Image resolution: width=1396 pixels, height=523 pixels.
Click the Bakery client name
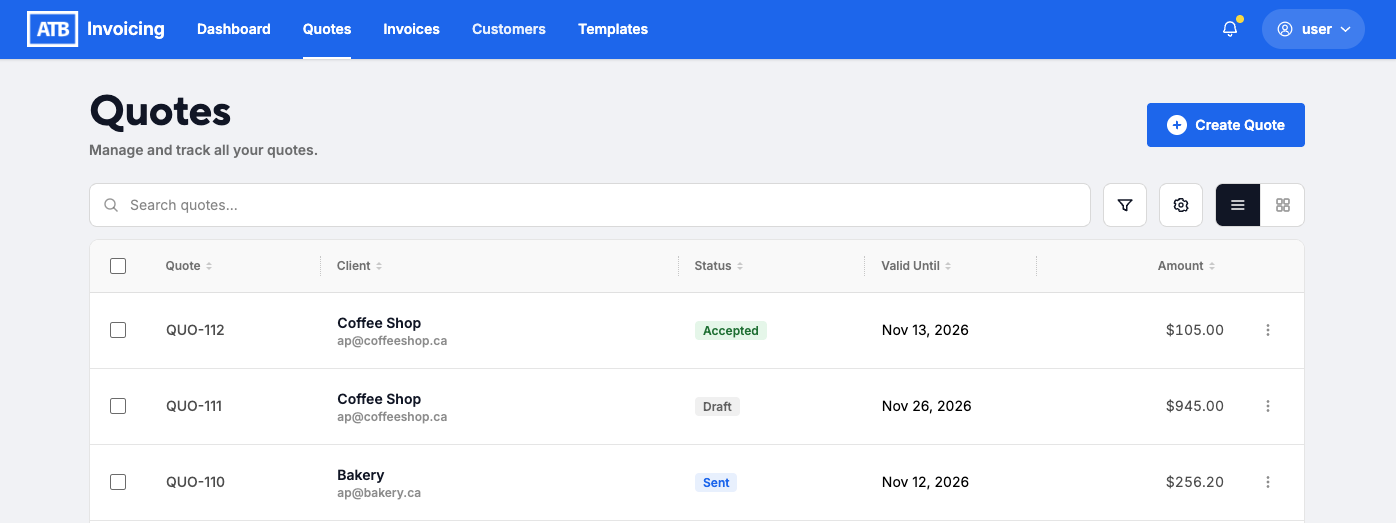pos(361,475)
